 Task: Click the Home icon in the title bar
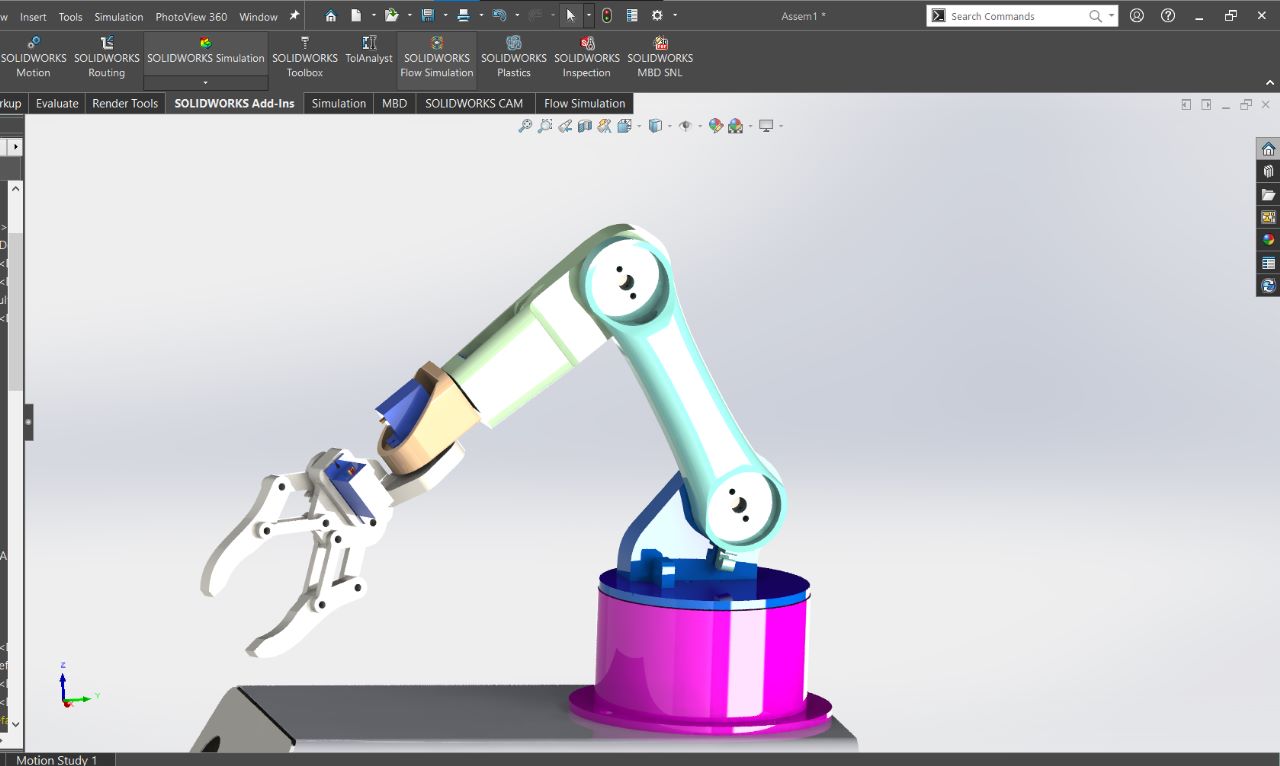[331, 16]
